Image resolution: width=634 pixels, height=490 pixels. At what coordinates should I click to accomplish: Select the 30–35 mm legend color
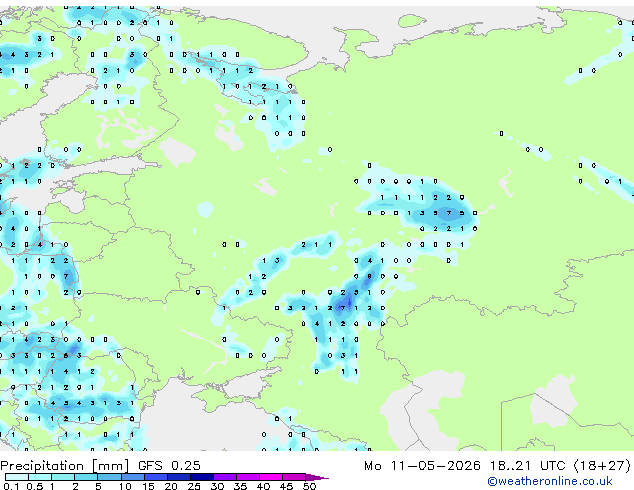pyautogui.click(x=225, y=477)
